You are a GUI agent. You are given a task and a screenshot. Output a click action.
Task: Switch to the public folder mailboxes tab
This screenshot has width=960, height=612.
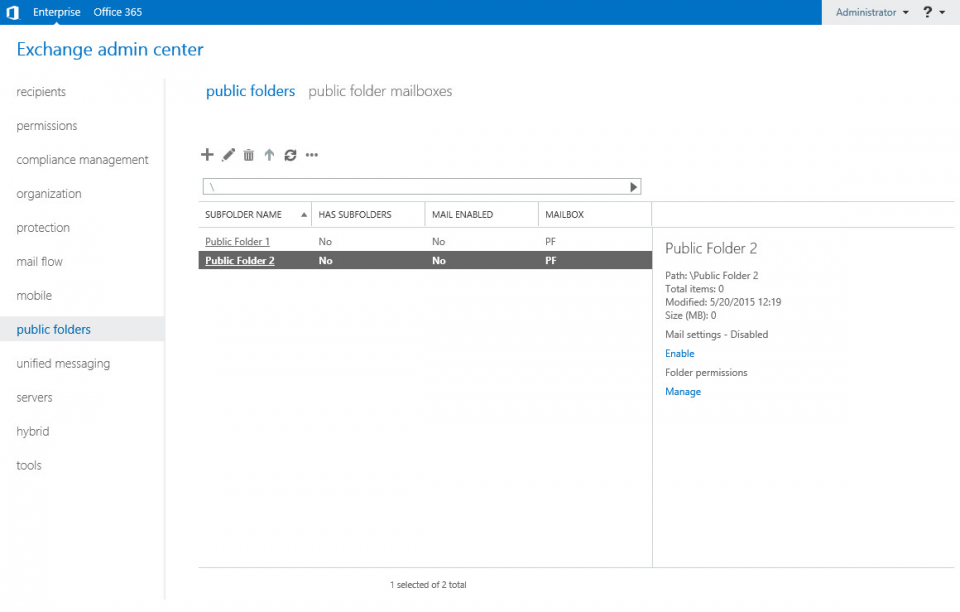pyautogui.click(x=381, y=91)
